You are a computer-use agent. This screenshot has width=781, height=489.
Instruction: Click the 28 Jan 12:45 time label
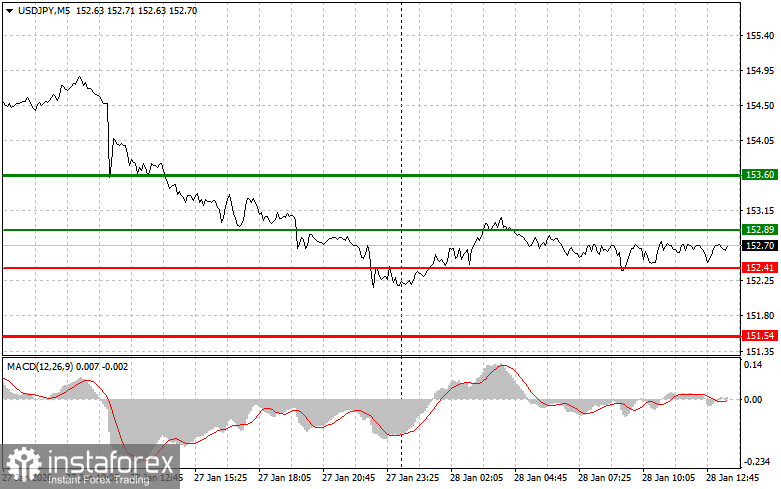(732, 478)
